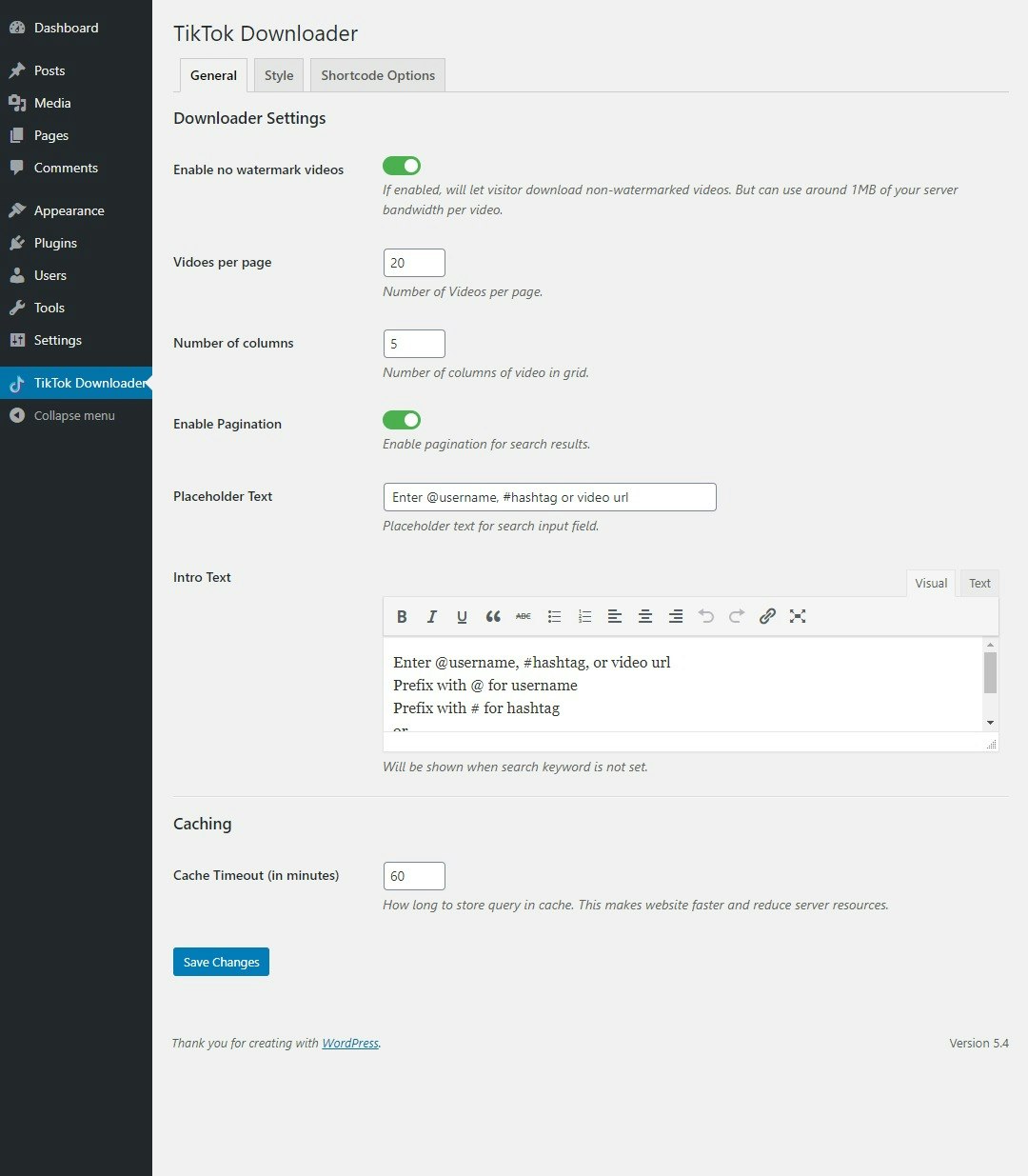Switch to the General tab
This screenshot has width=1028, height=1176.
(x=213, y=75)
